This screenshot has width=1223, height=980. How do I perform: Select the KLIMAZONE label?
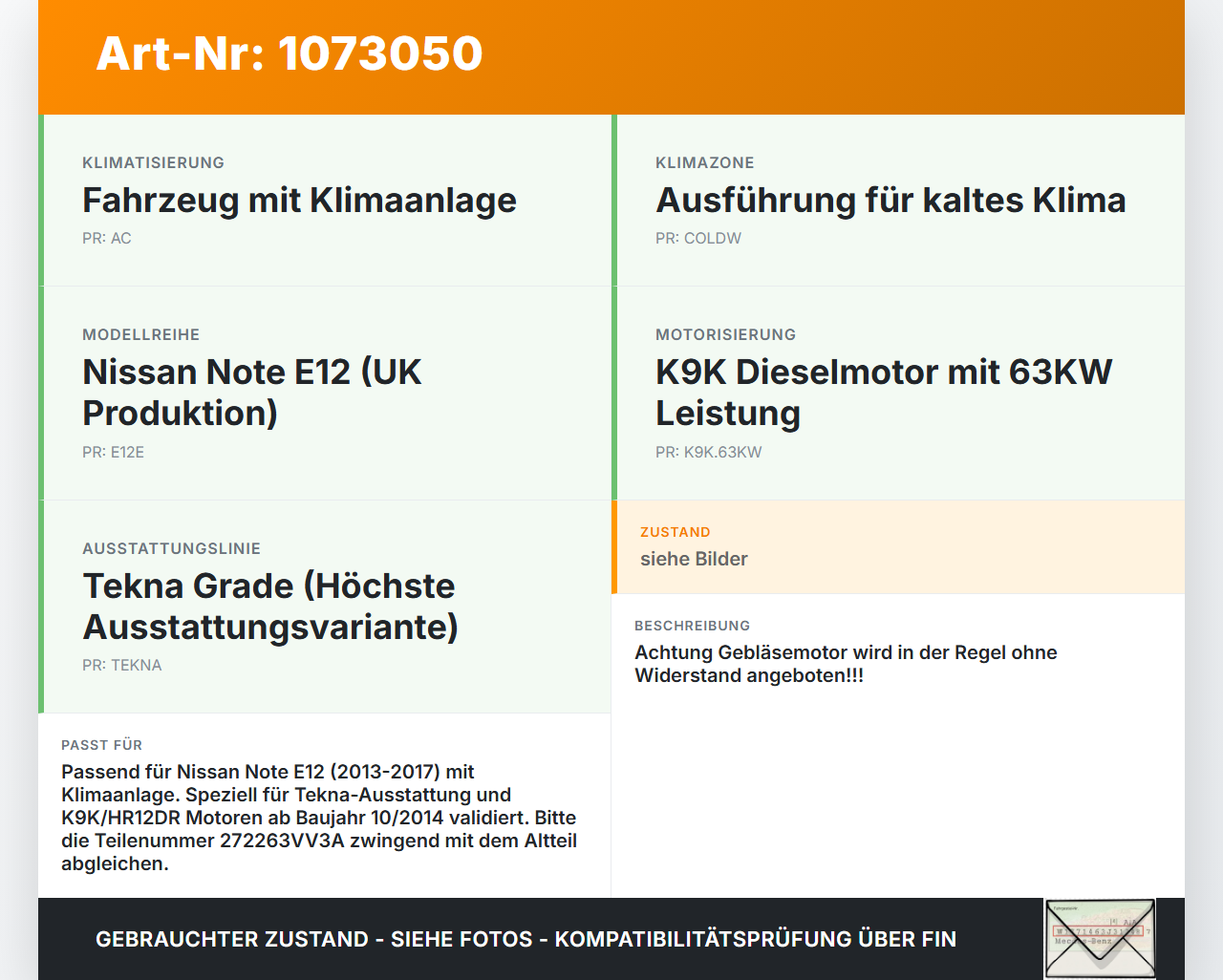(704, 162)
